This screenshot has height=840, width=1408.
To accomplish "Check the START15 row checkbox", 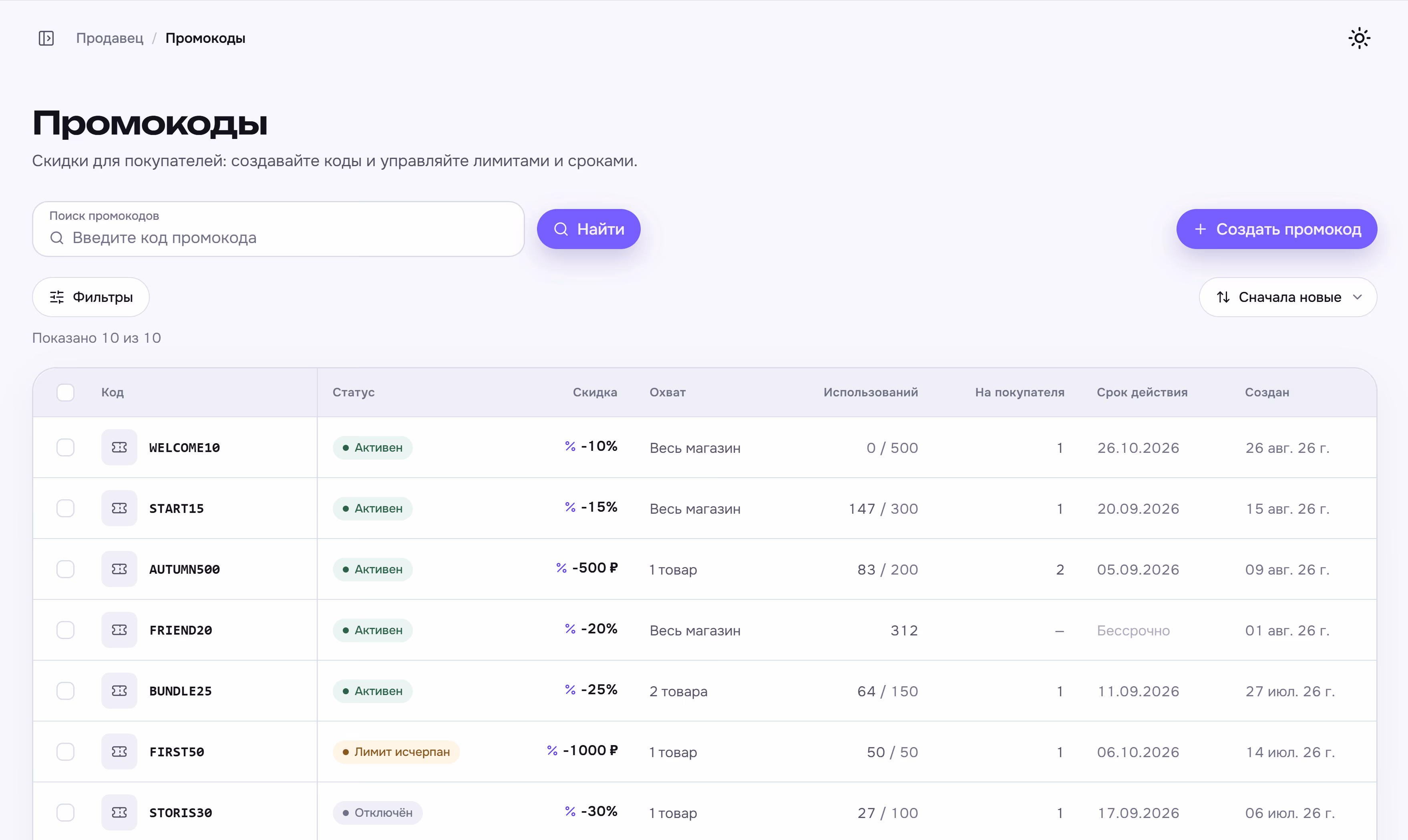I will click(x=65, y=508).
